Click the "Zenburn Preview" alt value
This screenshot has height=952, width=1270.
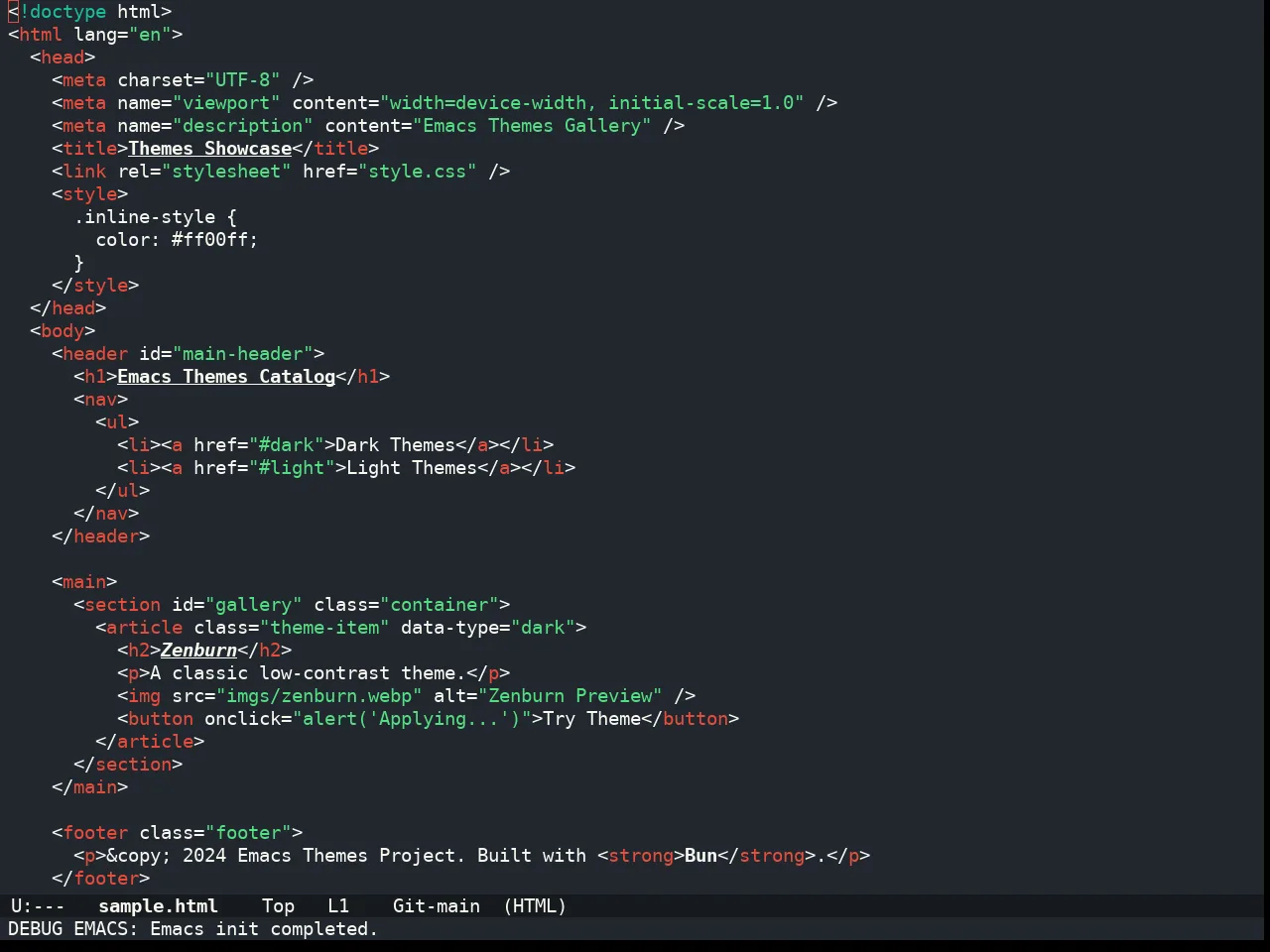(571, 695)
